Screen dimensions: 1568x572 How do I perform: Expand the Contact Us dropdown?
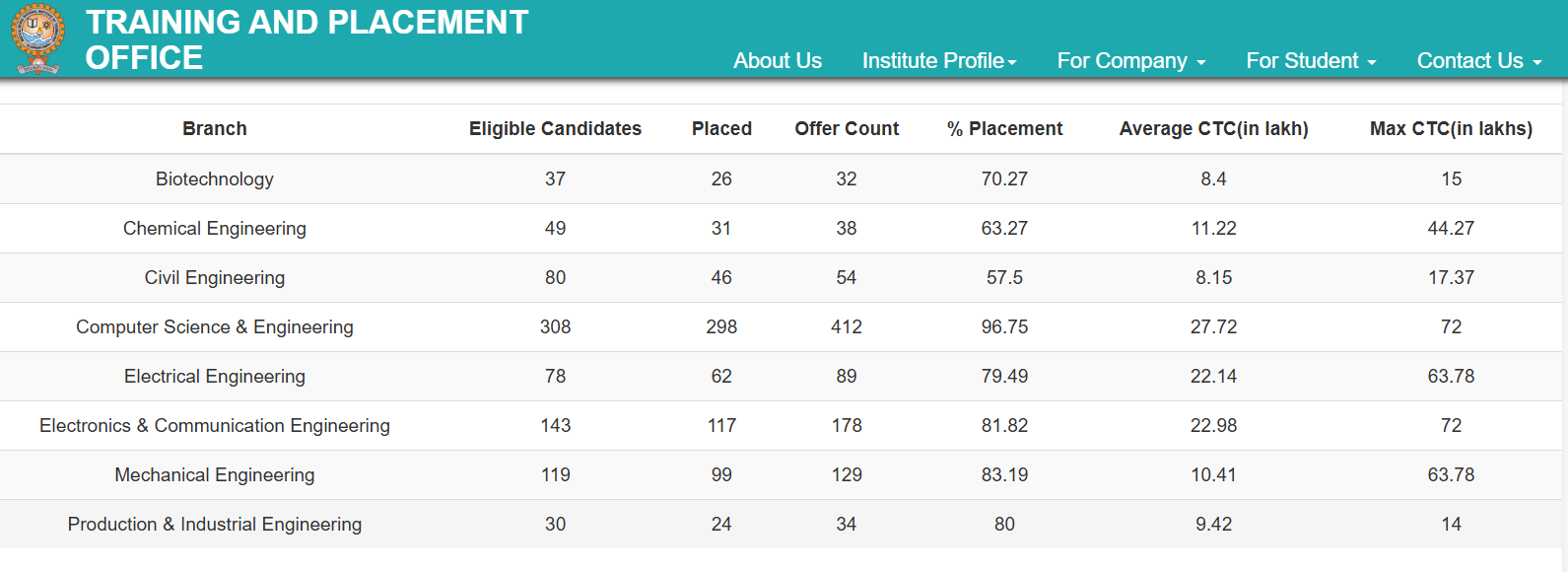point(1477,60)
